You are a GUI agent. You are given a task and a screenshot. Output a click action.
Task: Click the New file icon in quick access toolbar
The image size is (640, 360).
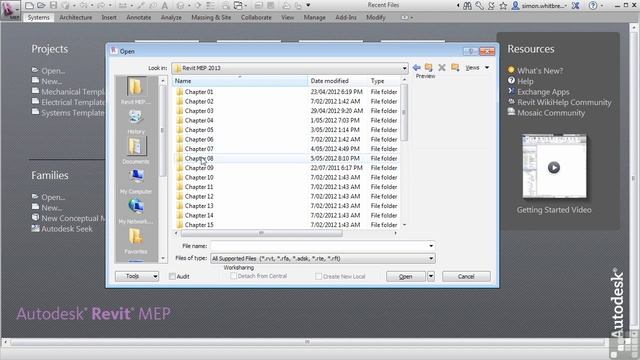[x=29, y=5]
